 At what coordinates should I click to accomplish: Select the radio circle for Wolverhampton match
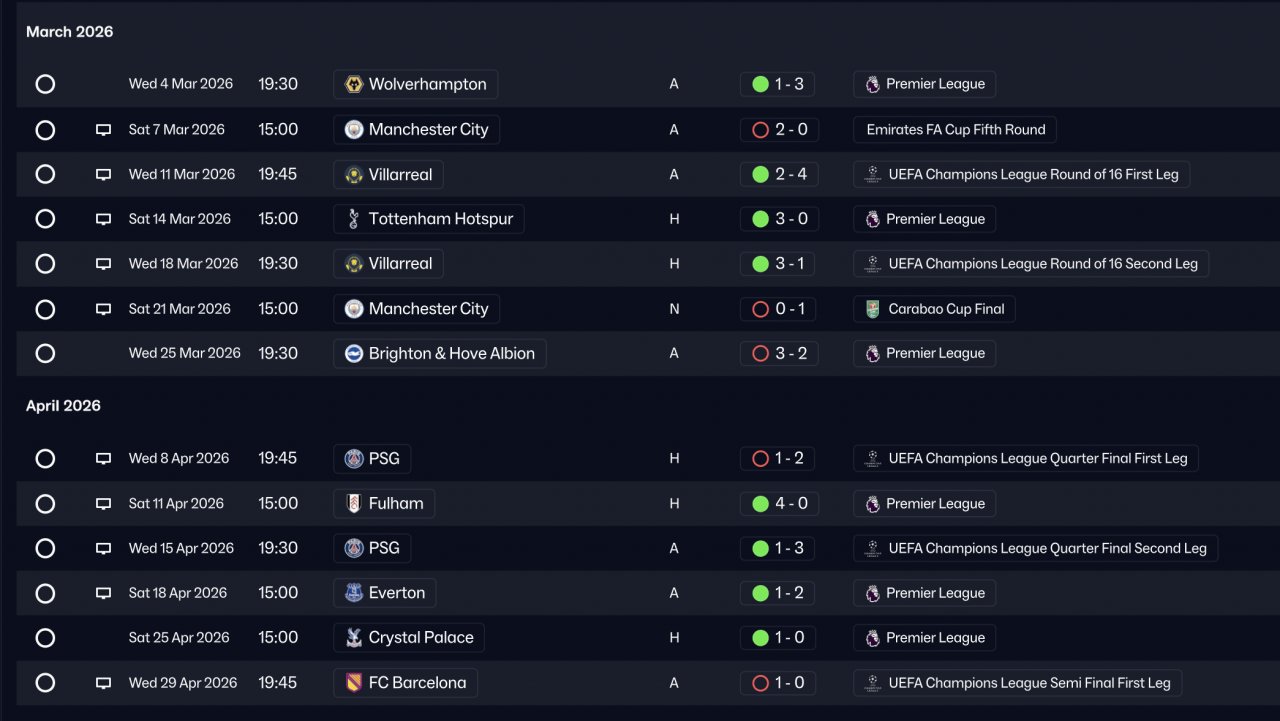click(45, 84)
